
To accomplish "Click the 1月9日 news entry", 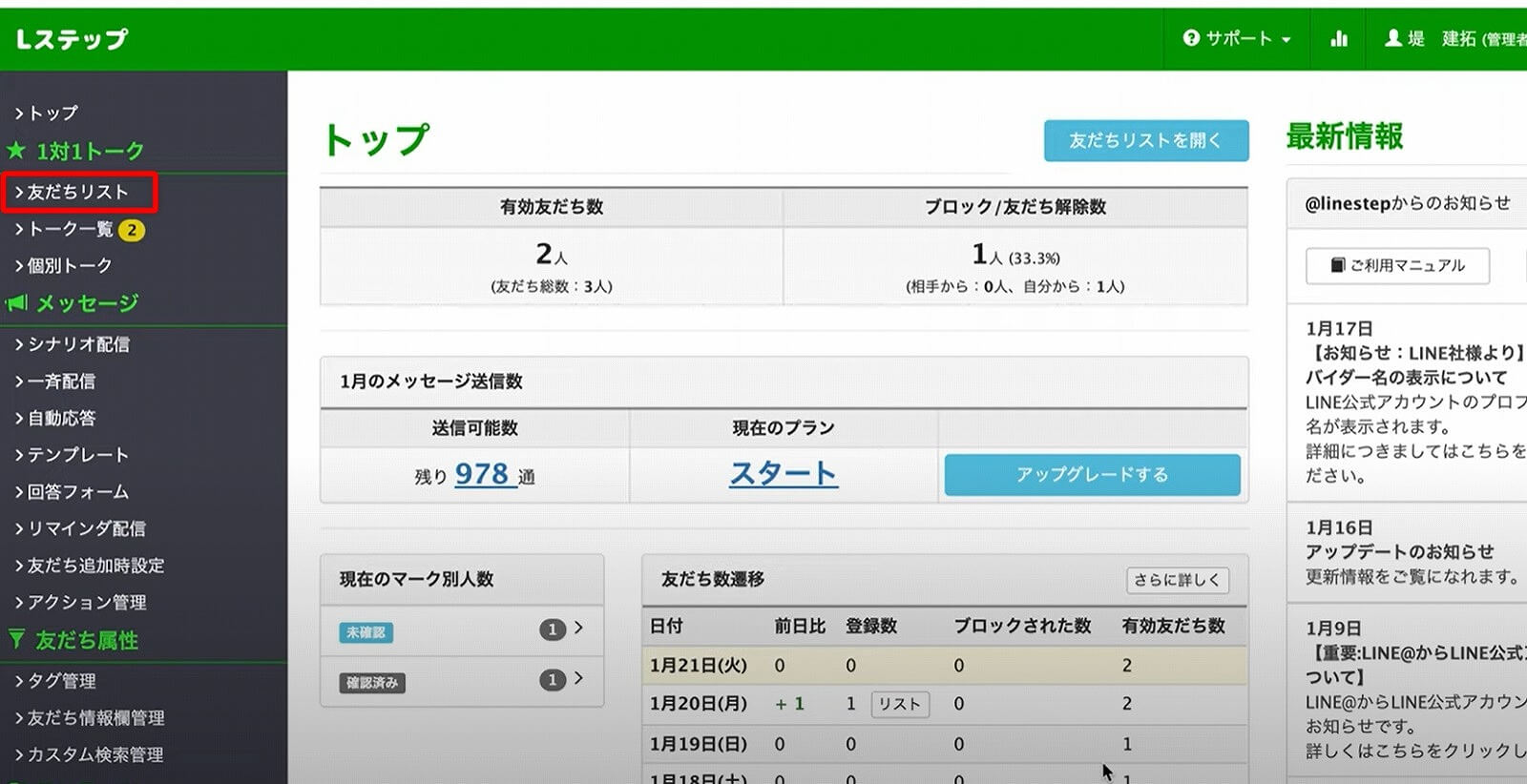I will tap(1416, 689).
